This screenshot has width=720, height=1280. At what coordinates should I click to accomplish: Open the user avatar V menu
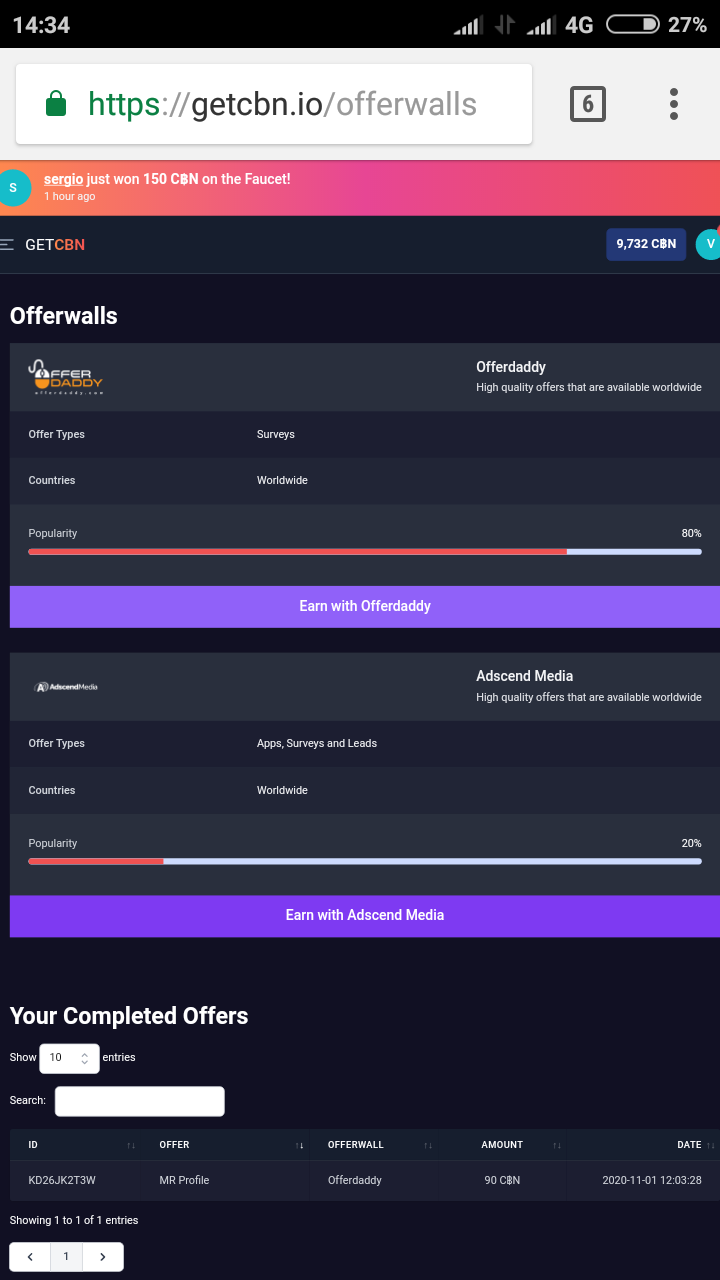tap(709, 244)
